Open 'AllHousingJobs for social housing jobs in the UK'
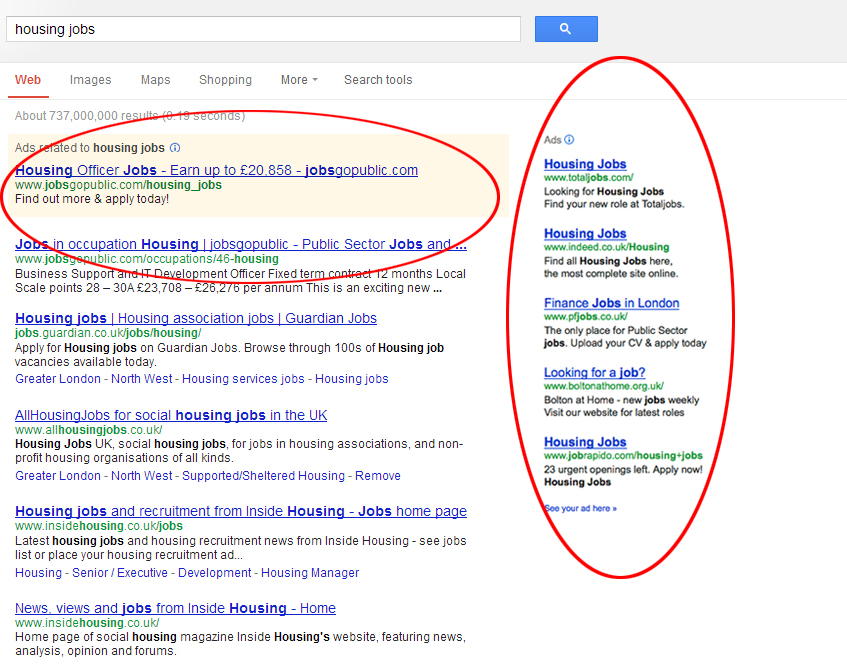847x665 pixels. pyautogui.click(x=171, y=415)
